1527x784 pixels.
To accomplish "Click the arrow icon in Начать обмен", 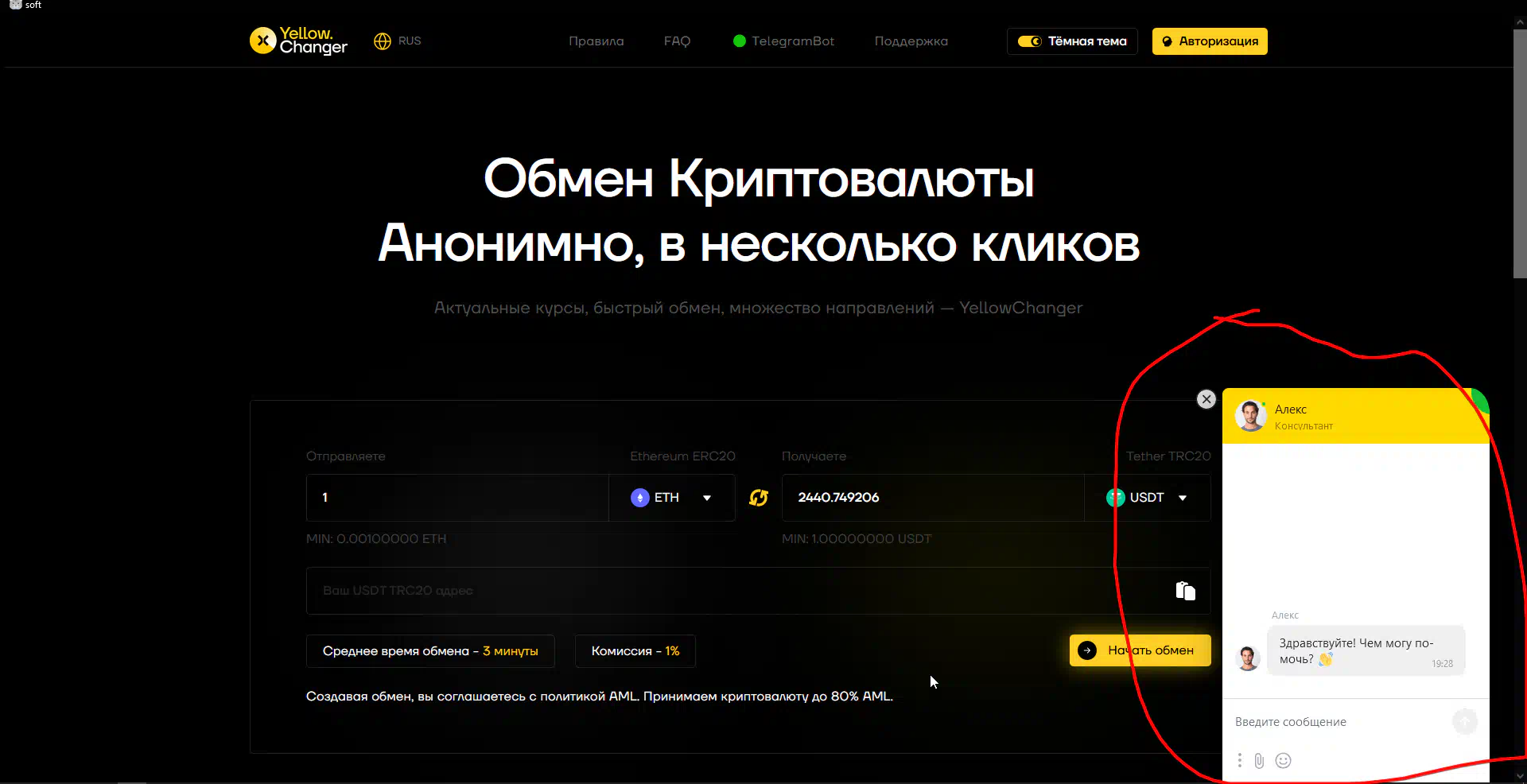I will [1087, 650].
